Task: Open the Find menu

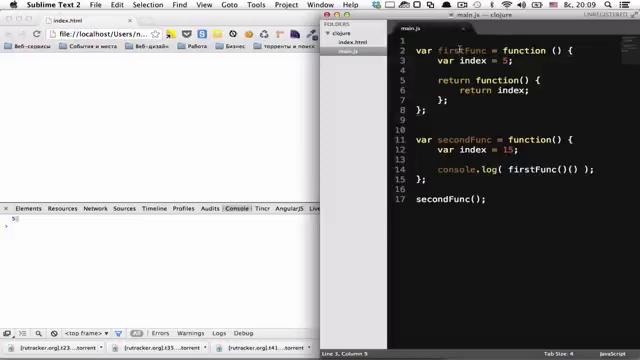Action: click(x=180, y=5)
